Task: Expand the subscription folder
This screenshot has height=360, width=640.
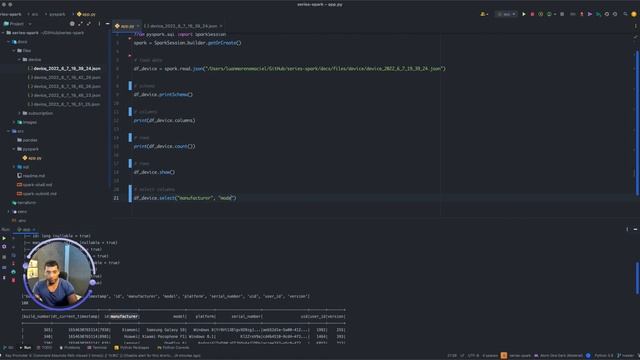Action: [19, 113]
